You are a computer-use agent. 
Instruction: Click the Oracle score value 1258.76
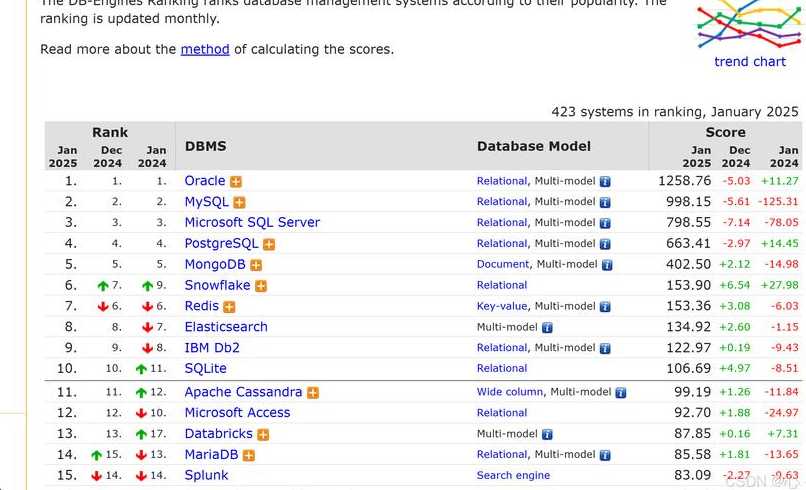click(684, 181)
